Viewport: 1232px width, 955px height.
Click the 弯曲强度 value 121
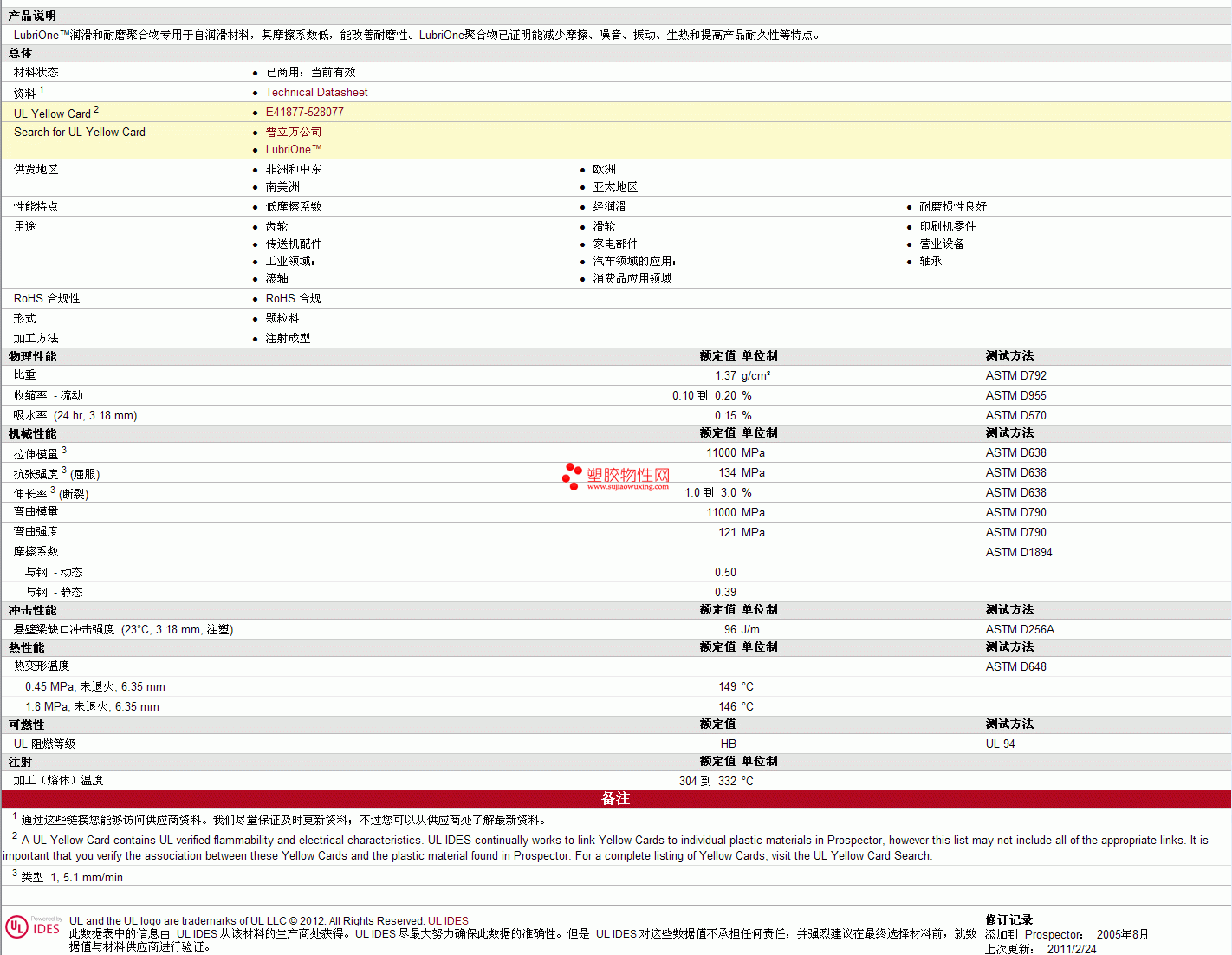[x=727, y=532]
